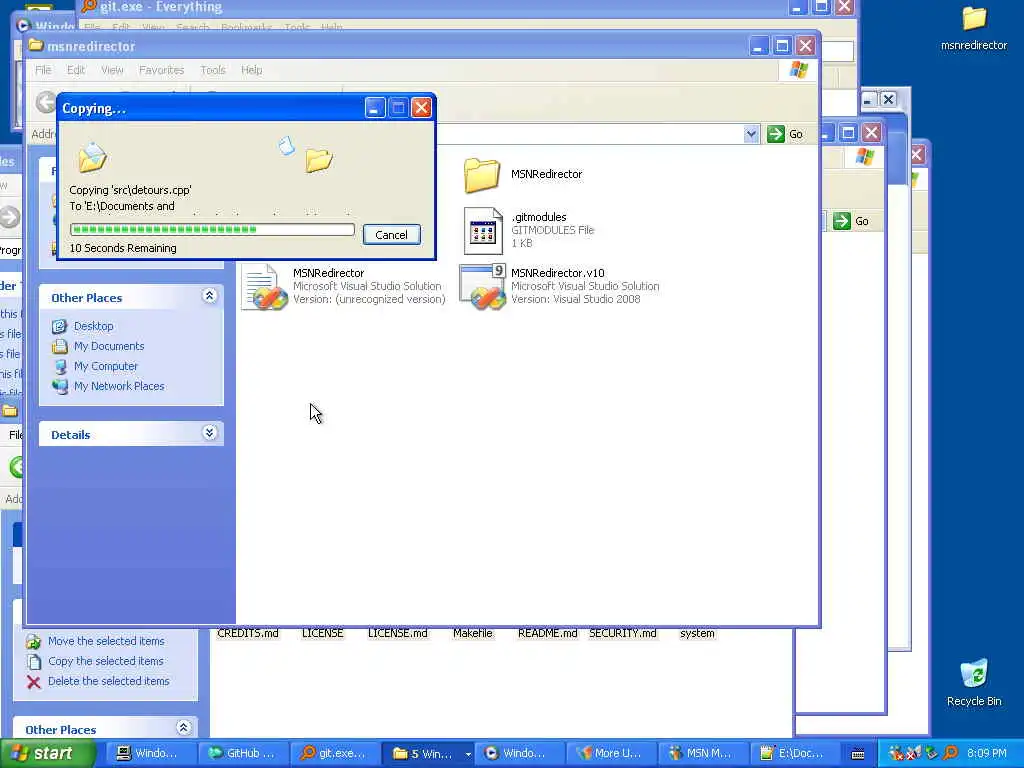Click the Back arrow in msnredirector window
This screenshot has height=768, width=1024.
click(46, 102)
